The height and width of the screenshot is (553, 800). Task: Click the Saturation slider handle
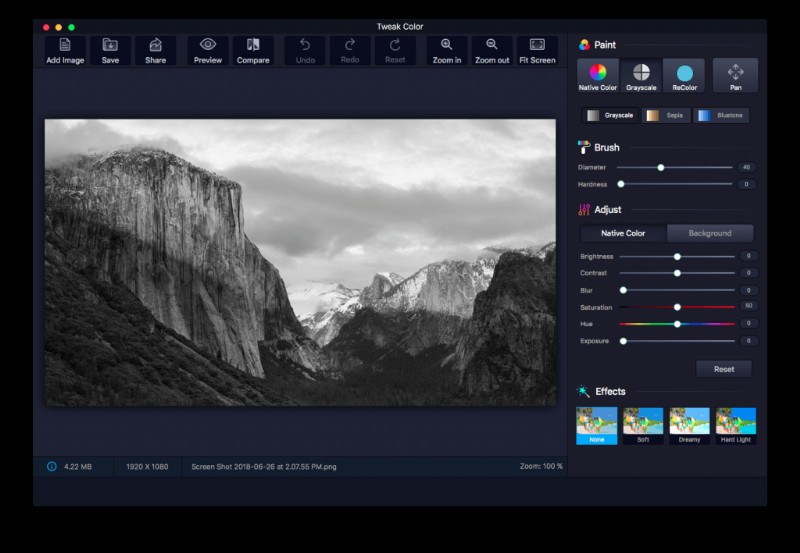tap(677, 307)
